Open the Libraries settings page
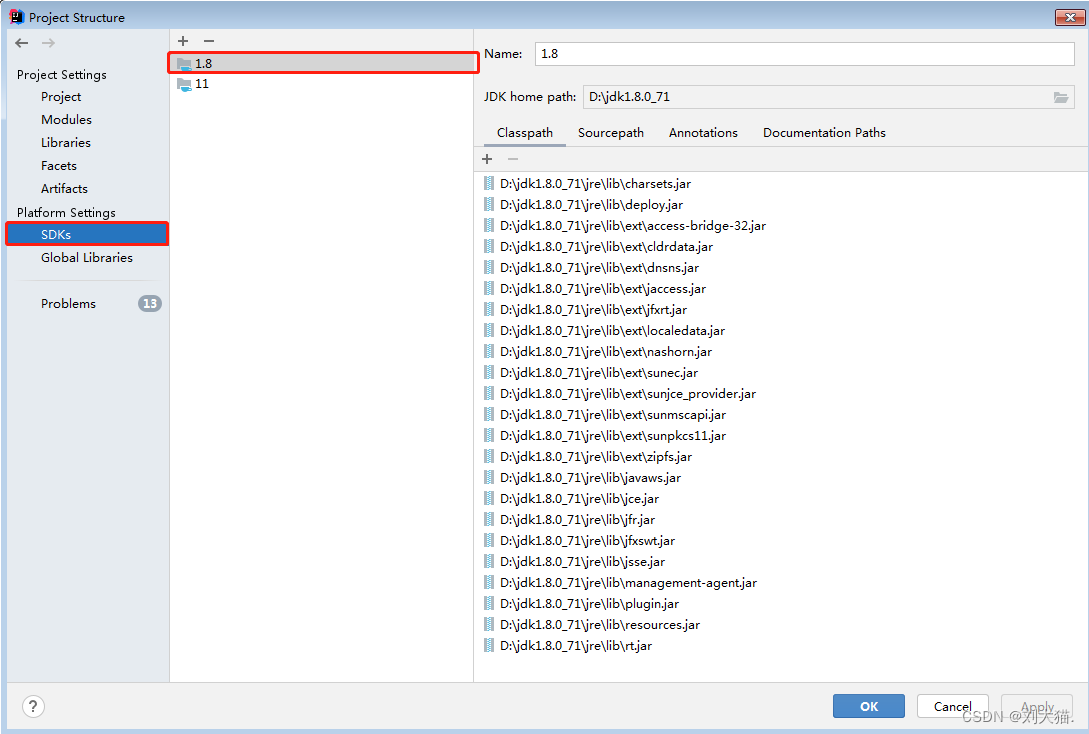 [66, 142]
